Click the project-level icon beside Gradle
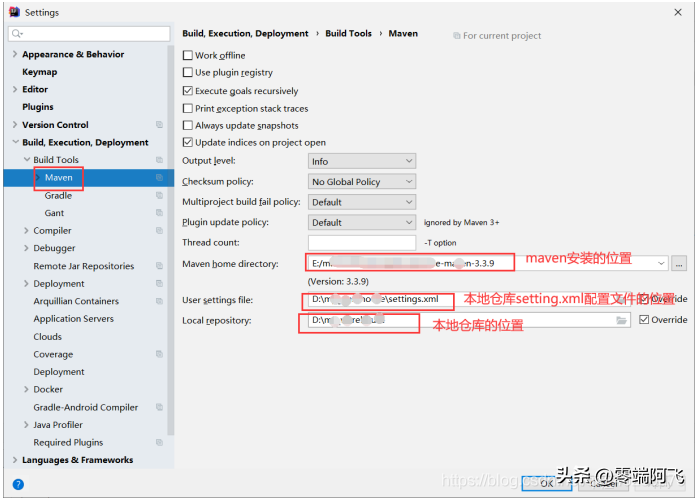 tap(159, 195)
